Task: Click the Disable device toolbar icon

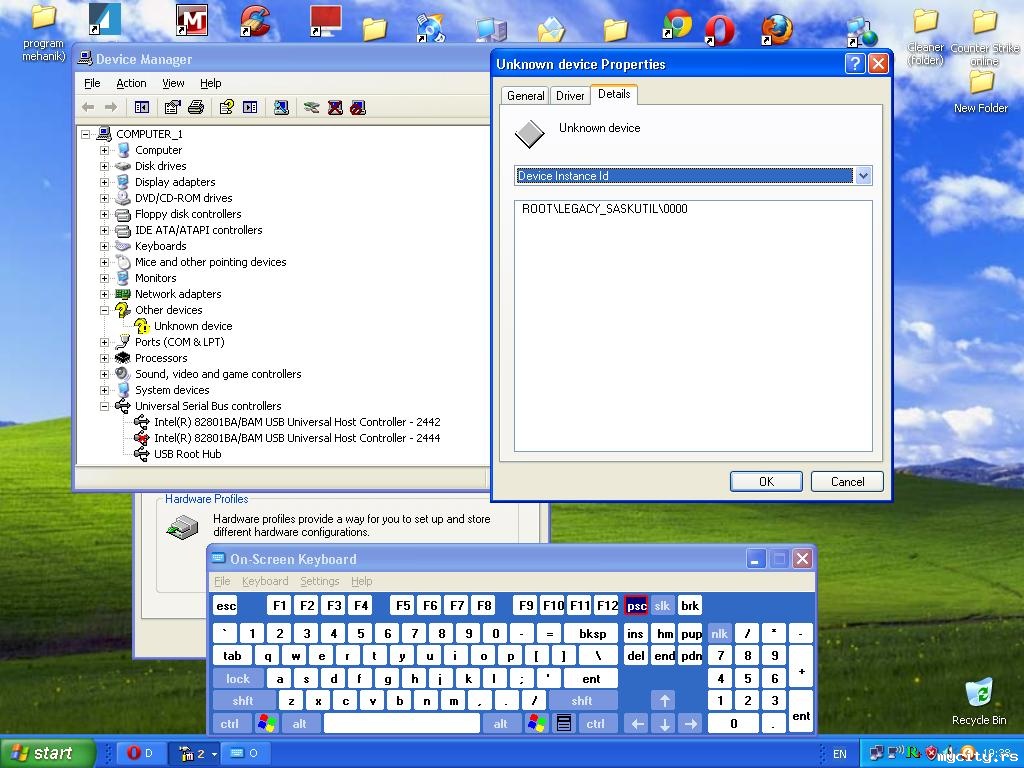Action: (x=358, y=107)
